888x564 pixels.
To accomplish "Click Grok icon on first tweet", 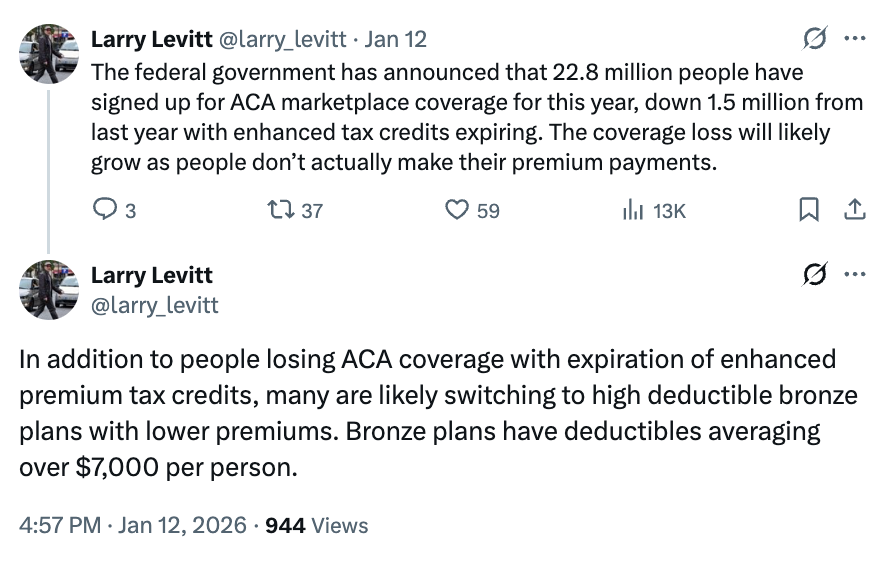I will tap(815, 39).
